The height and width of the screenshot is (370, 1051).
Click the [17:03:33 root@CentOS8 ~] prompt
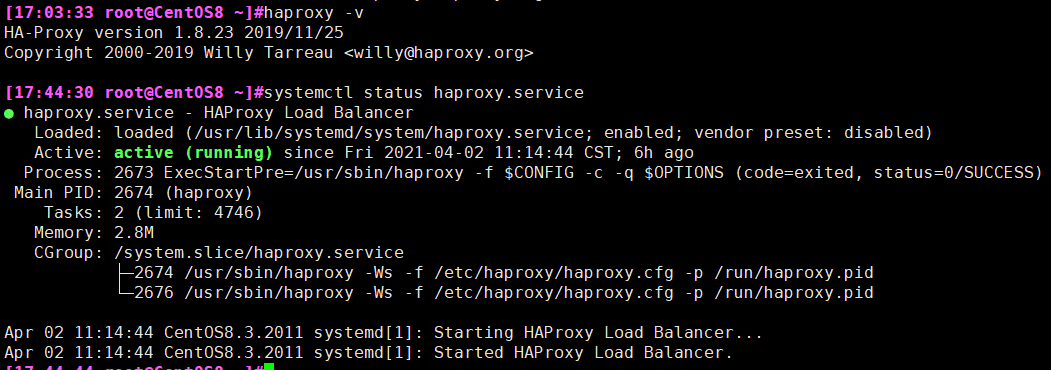click(129, 12)
